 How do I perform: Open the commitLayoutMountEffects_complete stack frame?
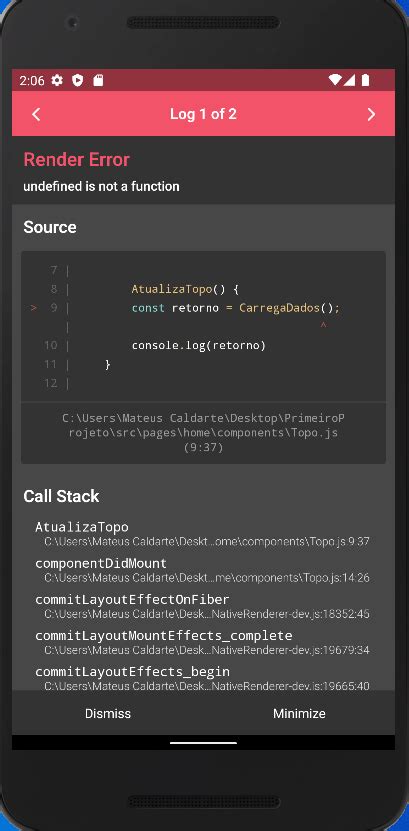coord(202,642)
